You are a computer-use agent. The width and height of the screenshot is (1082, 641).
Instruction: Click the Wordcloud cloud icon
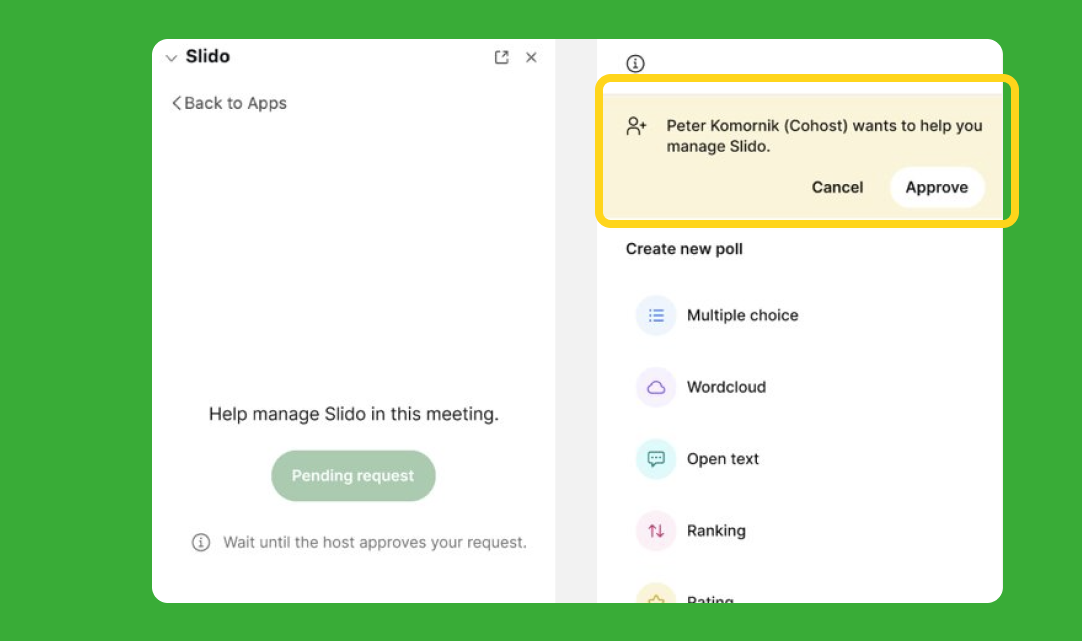(x=656, y=387)
